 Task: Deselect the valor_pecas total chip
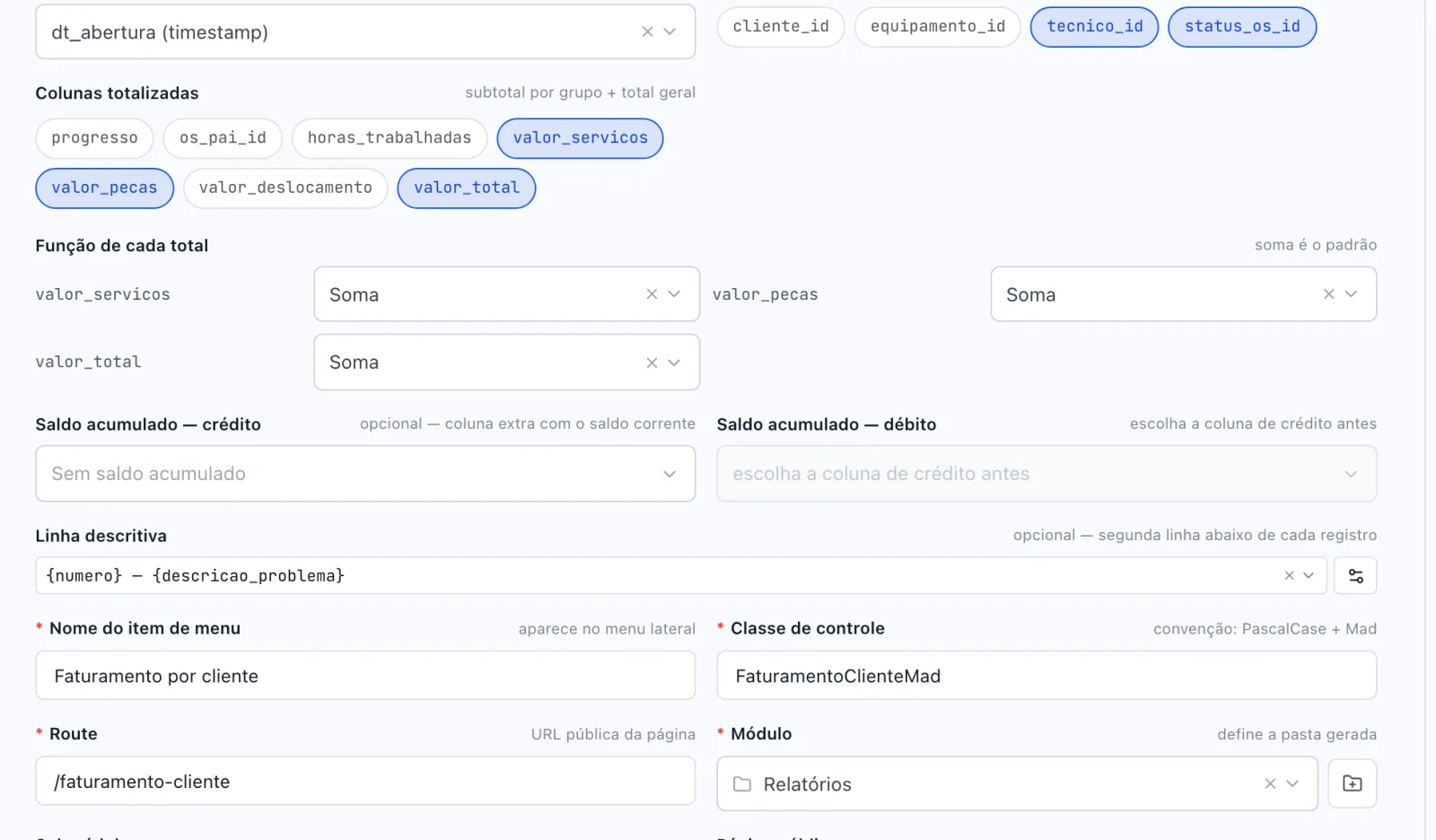(104, 188)
